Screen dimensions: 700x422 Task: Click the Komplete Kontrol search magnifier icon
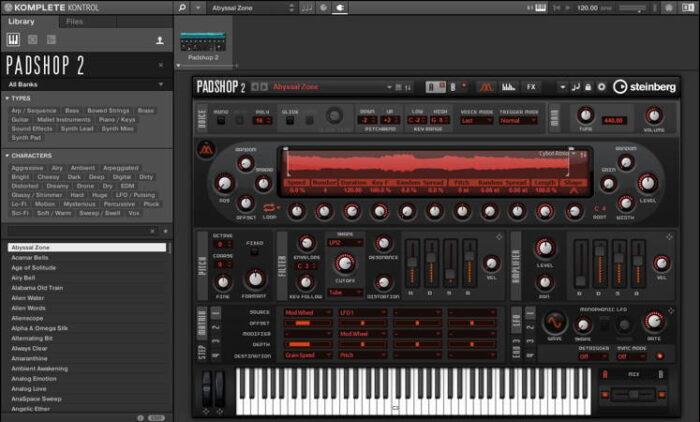coord(182,8)
